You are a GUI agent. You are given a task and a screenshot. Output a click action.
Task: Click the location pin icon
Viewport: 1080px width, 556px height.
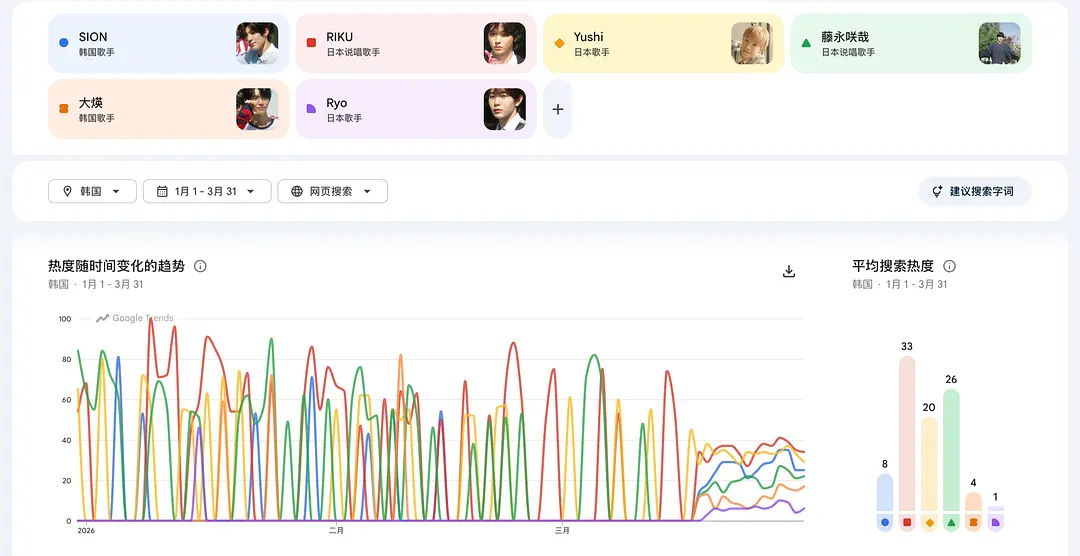click(67, 192)
